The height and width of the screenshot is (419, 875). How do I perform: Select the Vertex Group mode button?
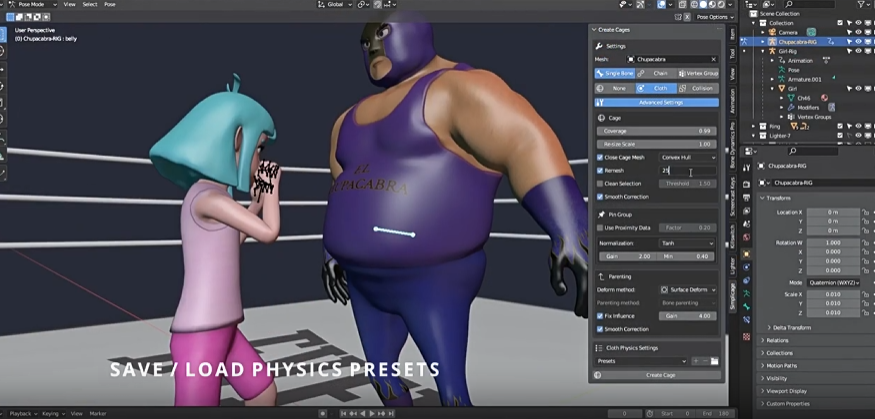(698, 73)
